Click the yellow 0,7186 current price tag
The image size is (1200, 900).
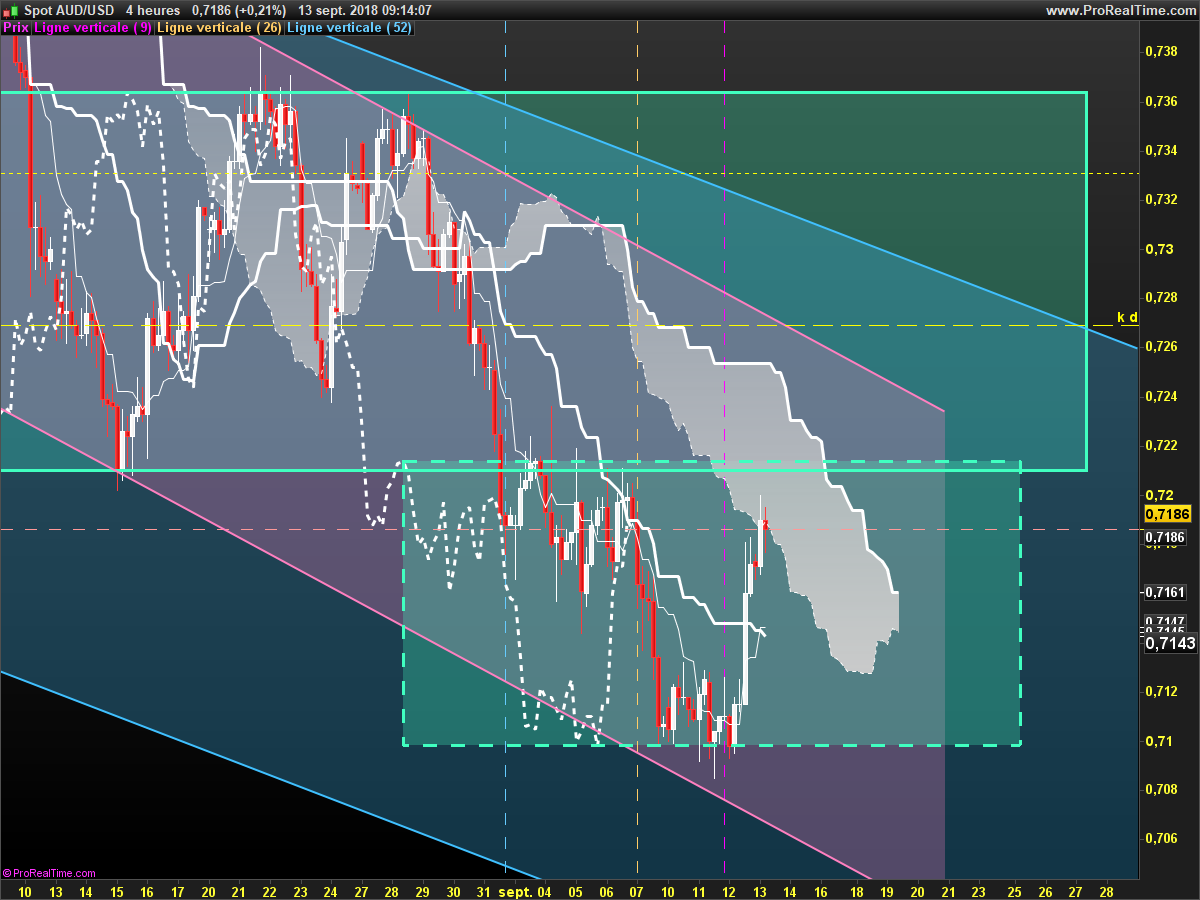click(x=1168, y=514)
